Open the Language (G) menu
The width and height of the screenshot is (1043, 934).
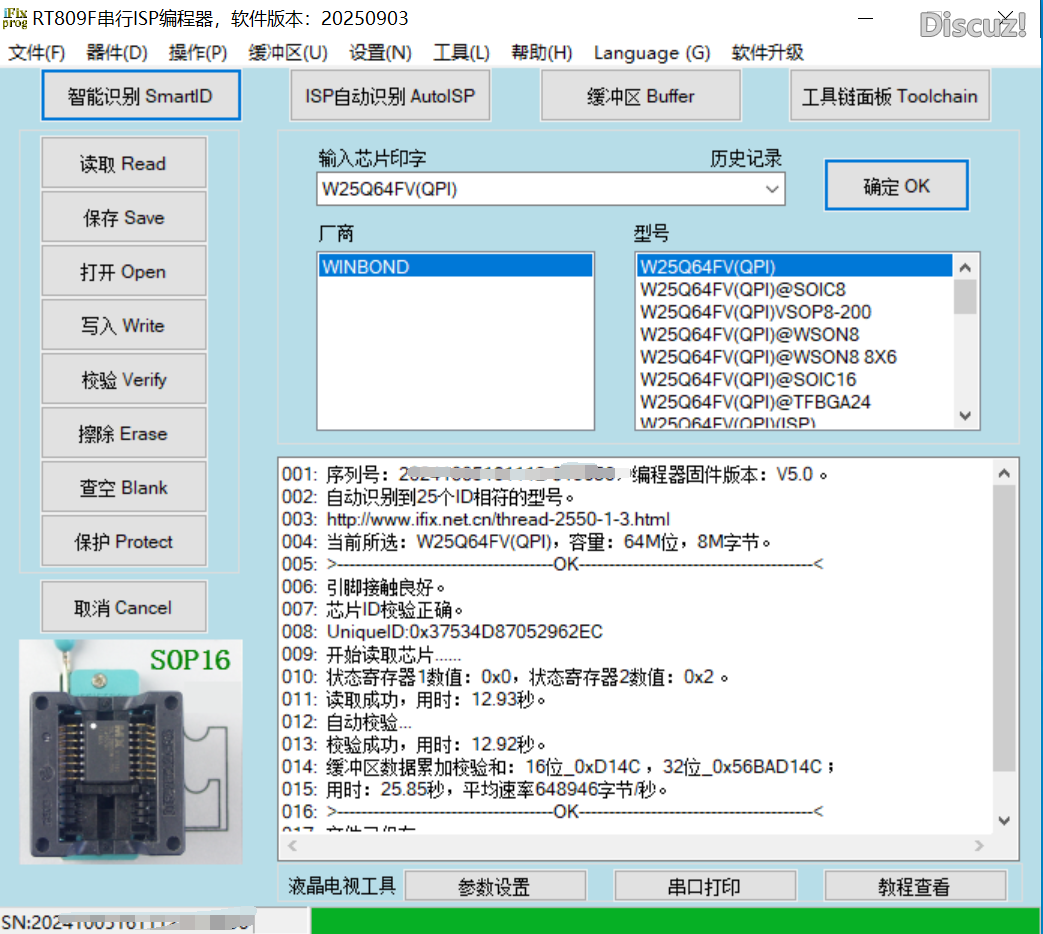651,53
